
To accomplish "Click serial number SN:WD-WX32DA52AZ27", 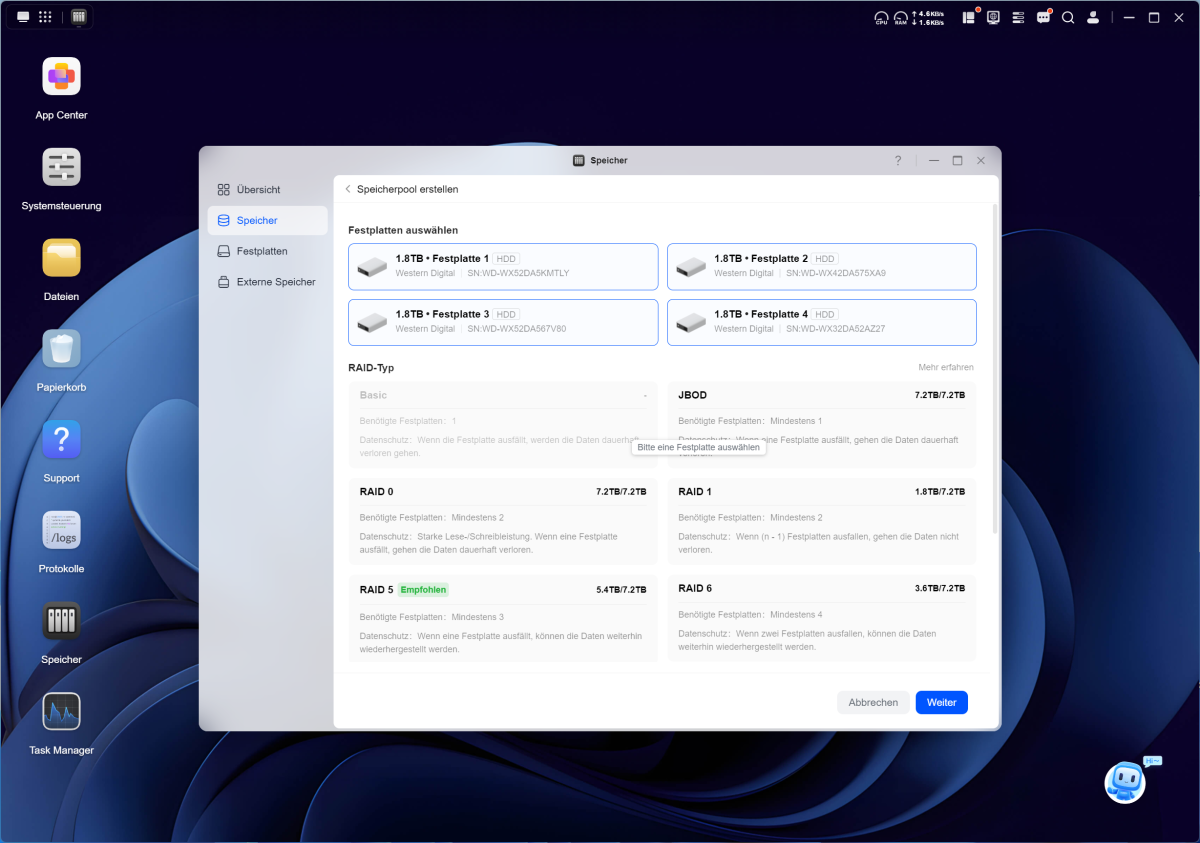I will 836,329.
